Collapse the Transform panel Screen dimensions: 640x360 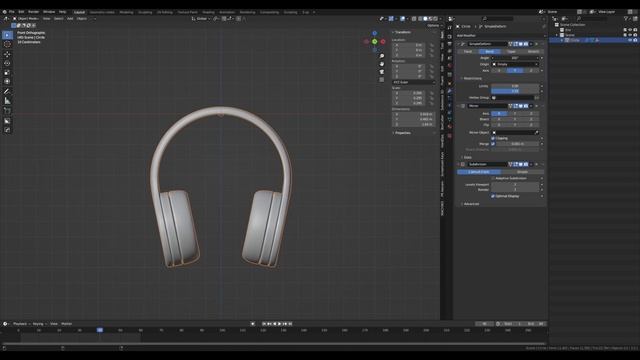tap(402, 32)
